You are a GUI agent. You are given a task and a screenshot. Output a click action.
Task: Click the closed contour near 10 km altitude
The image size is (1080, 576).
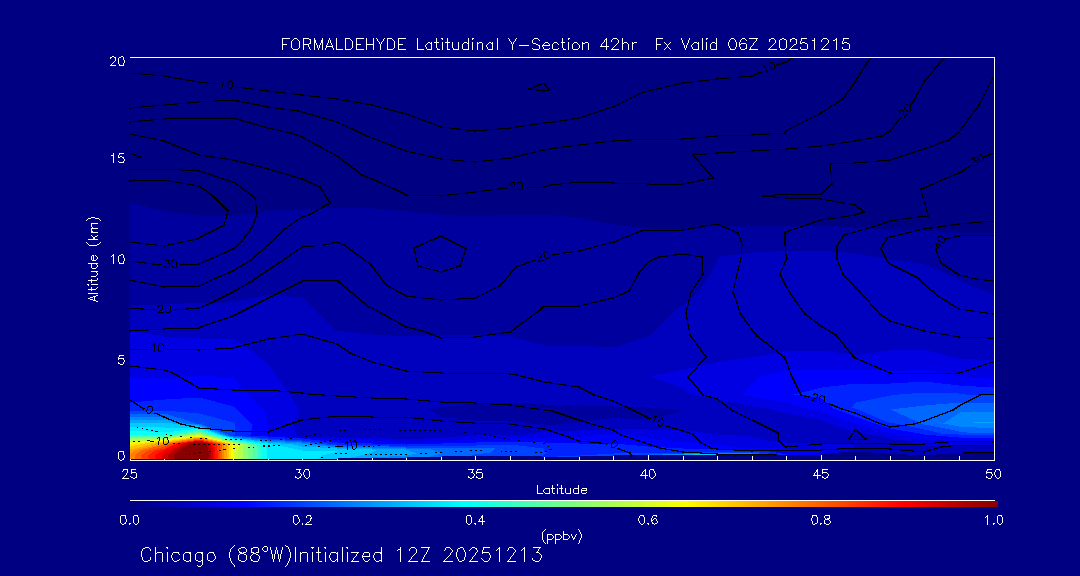coord(440,255)
